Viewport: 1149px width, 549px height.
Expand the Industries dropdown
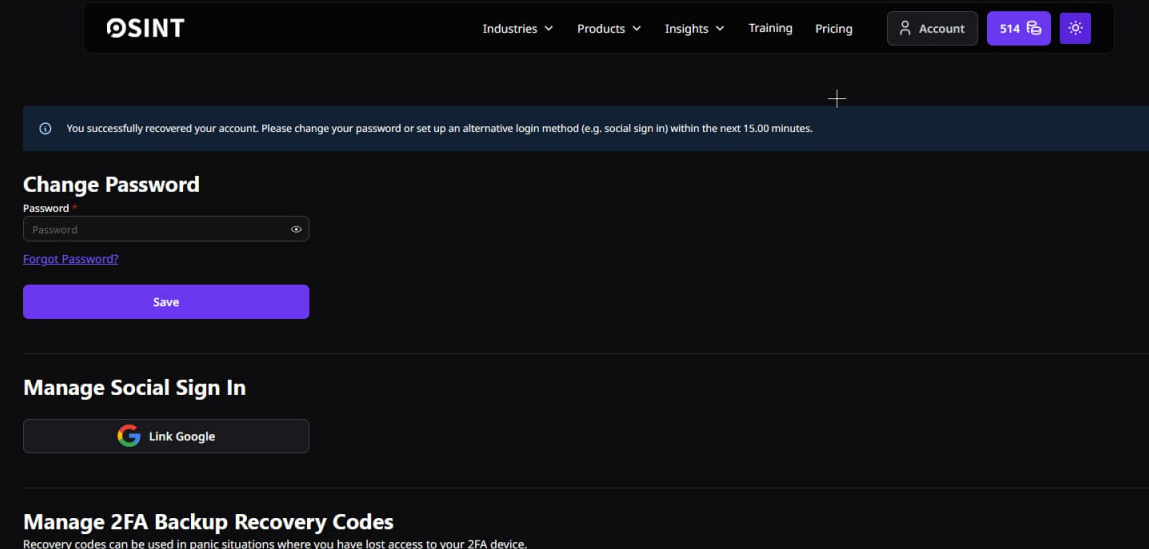point(517,29)
